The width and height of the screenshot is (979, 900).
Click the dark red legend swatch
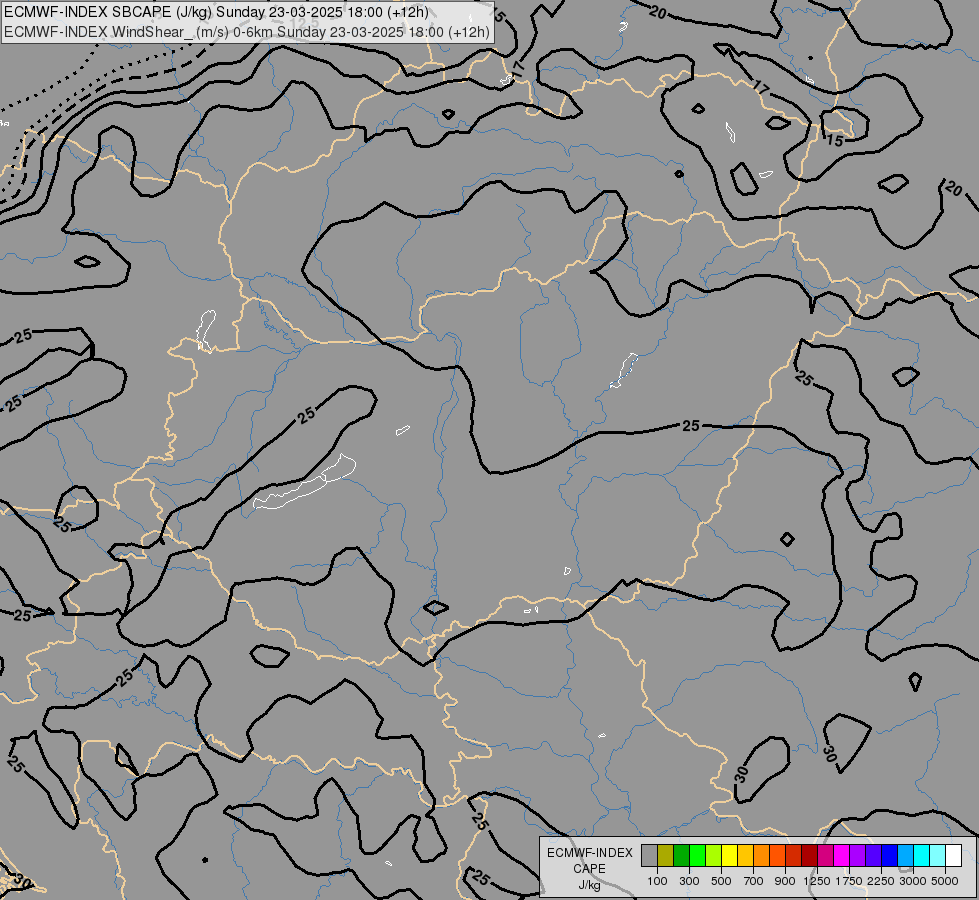(x=809, y=856)
